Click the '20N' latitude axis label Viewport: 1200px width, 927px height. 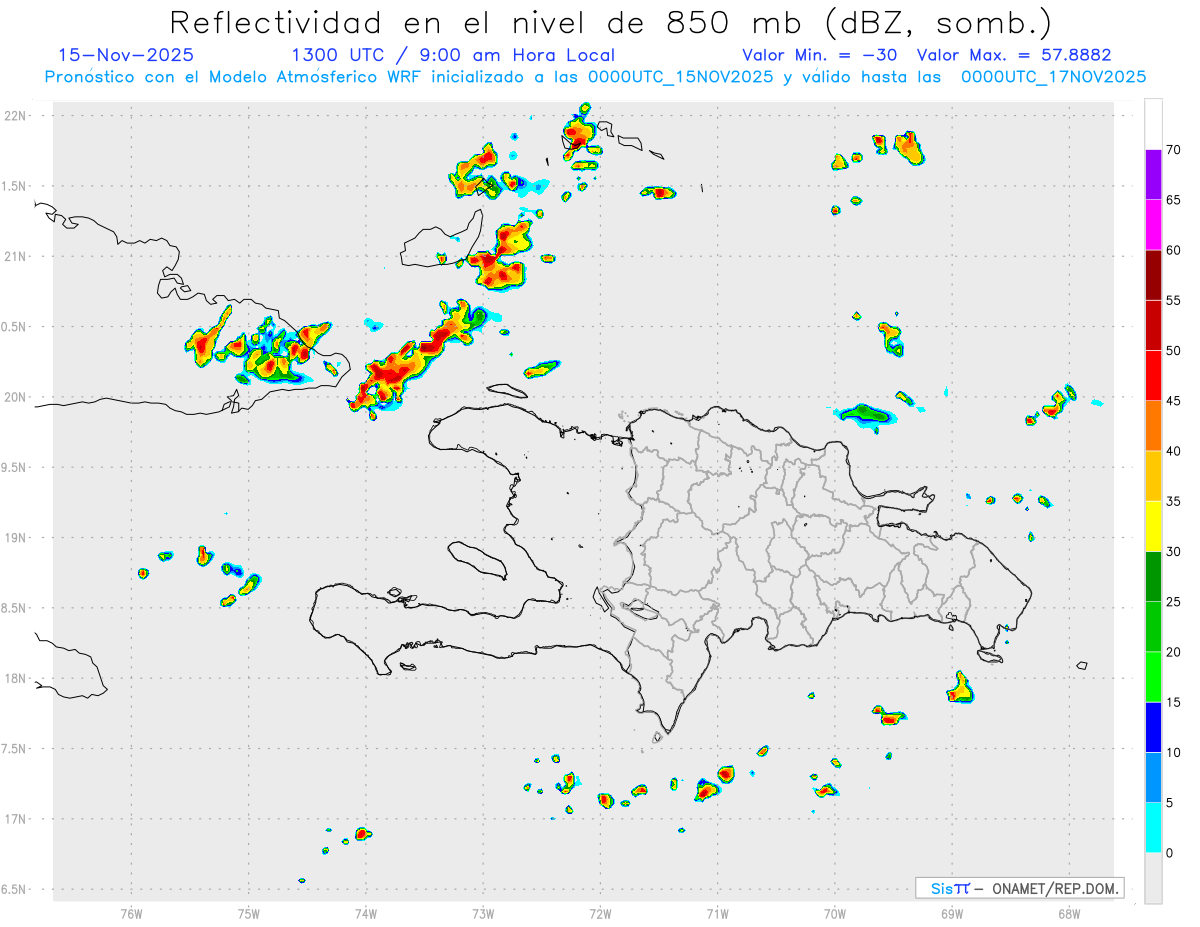point(17,397)
